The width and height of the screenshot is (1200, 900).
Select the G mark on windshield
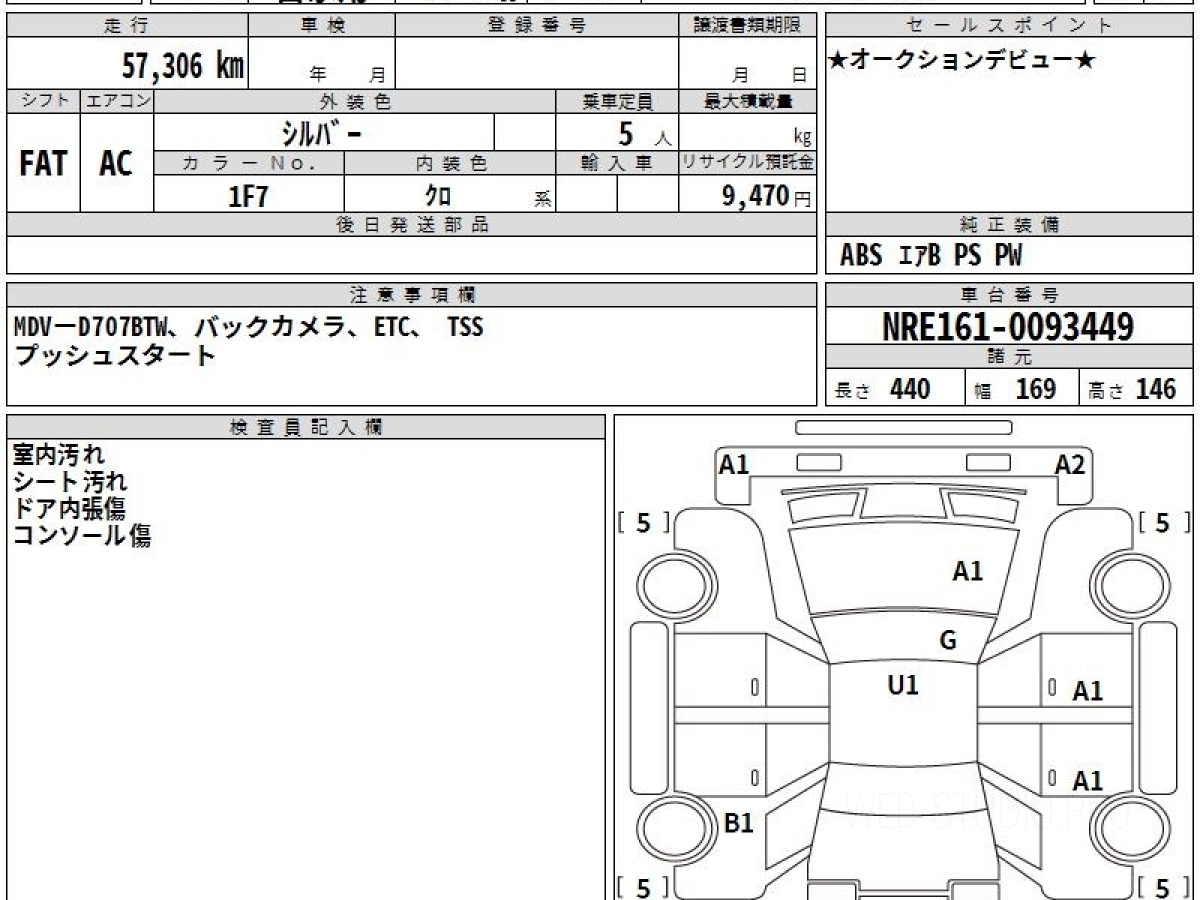(948, 641)
